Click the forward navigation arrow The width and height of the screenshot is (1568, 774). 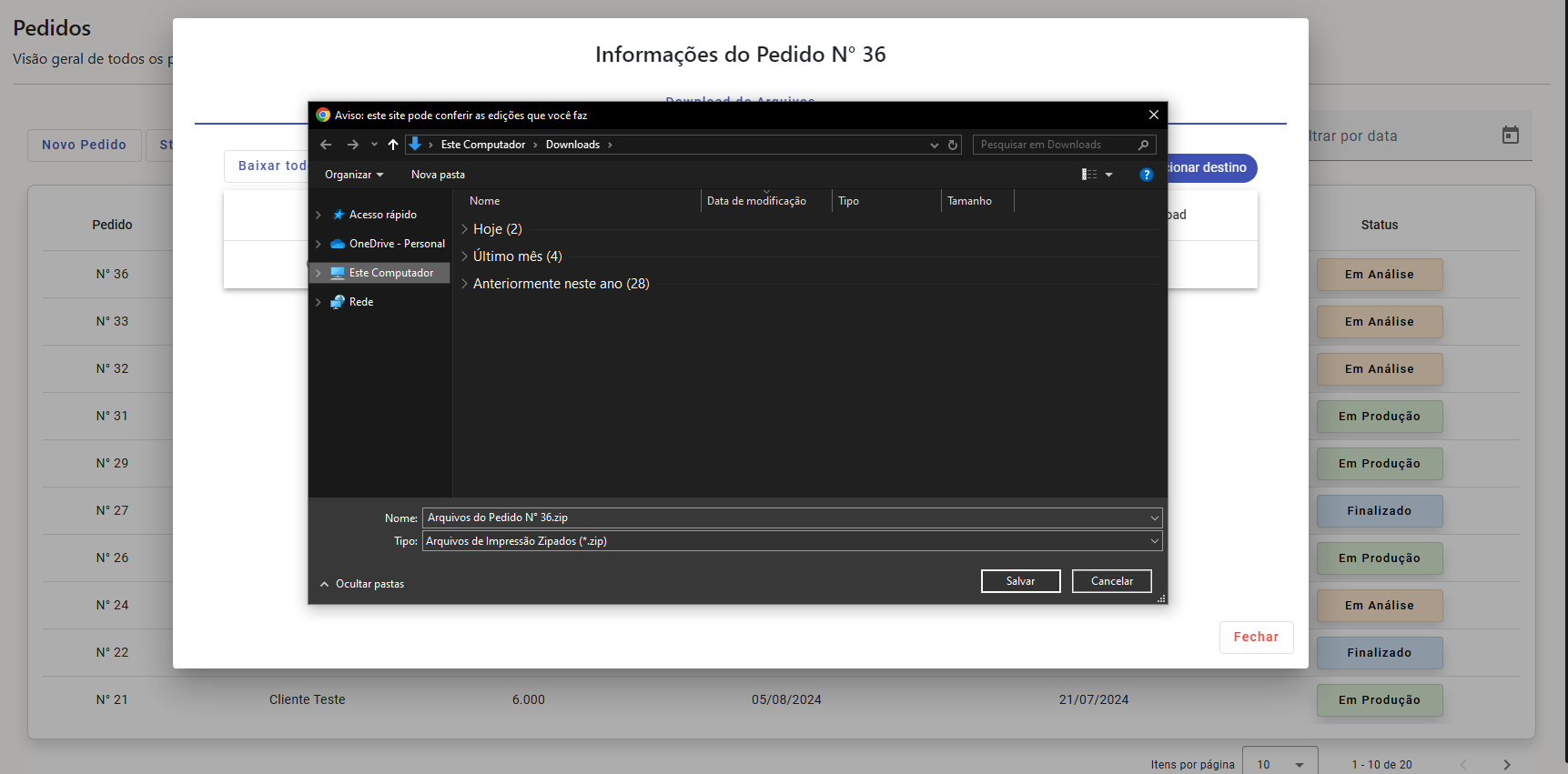pos(353,145)
